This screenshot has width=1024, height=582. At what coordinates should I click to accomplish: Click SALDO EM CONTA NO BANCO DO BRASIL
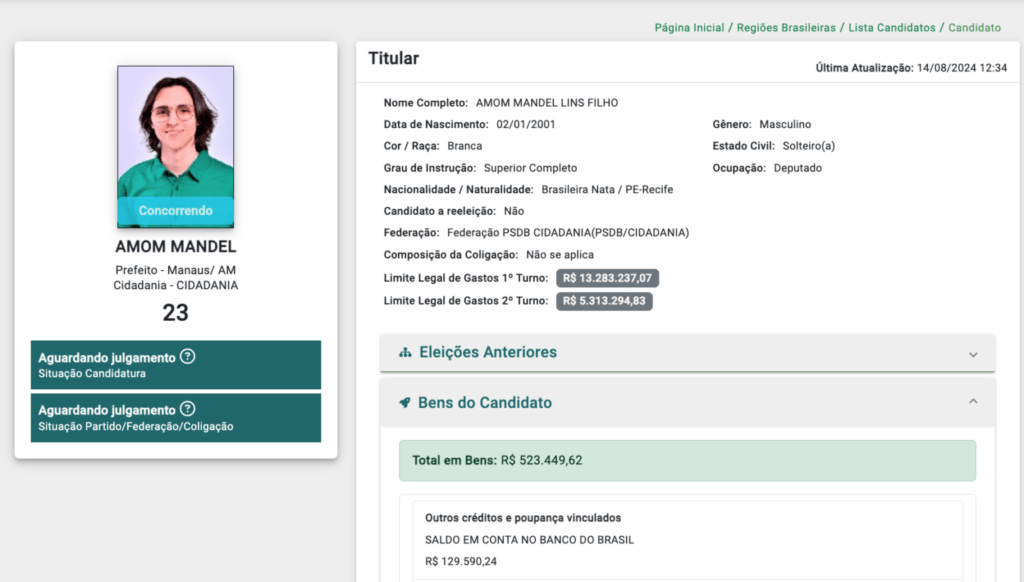[x=530, y=540]
